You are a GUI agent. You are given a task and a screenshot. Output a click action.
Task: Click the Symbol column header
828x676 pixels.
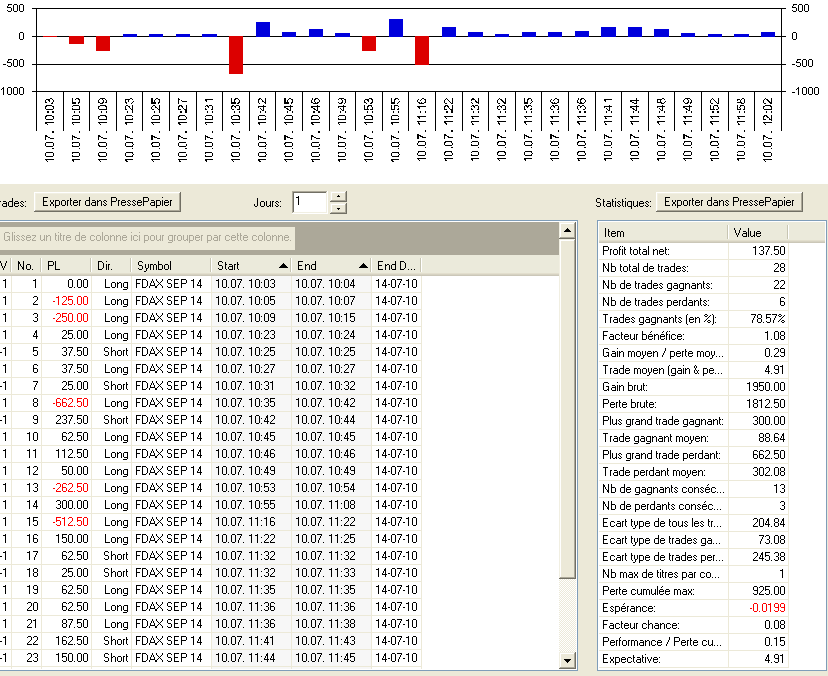[170, 266]
